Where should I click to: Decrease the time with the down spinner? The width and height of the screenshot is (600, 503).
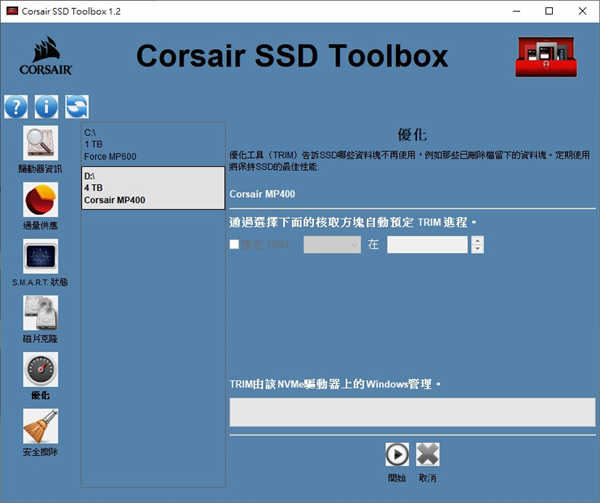[477, 249]
